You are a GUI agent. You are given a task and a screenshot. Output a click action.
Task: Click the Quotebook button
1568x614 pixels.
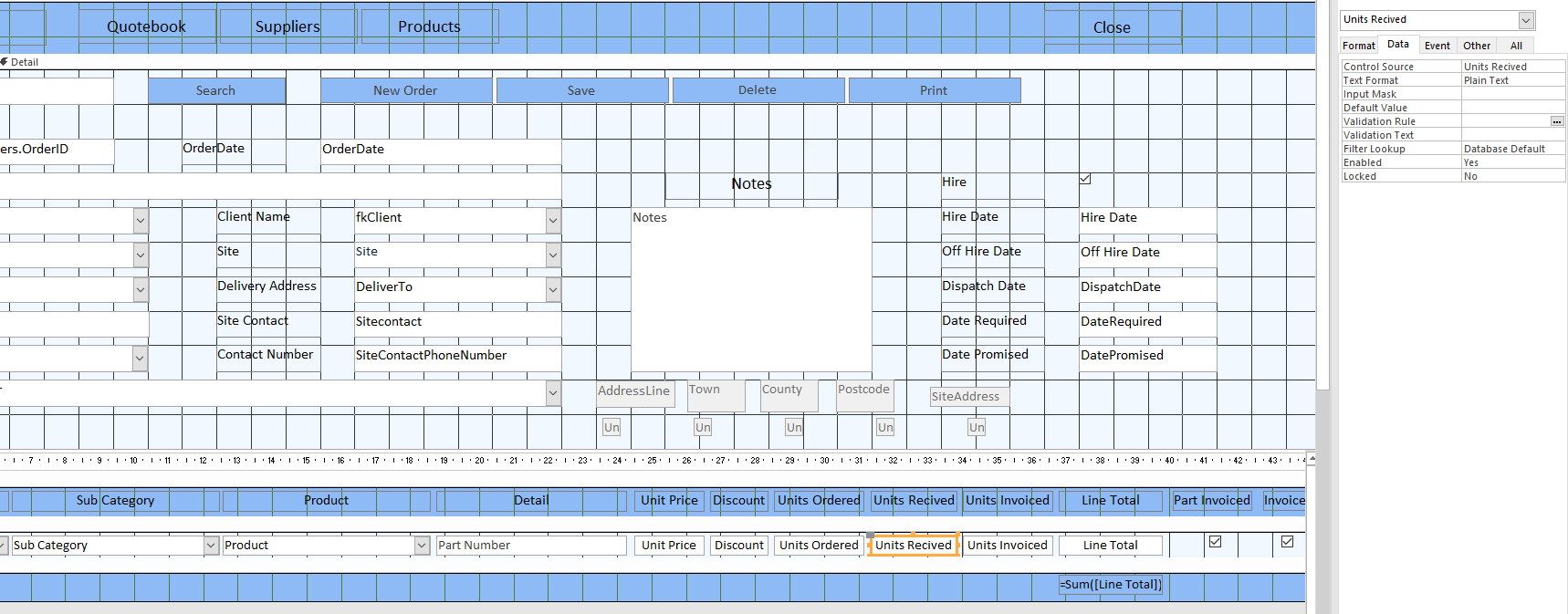[147, 26]
